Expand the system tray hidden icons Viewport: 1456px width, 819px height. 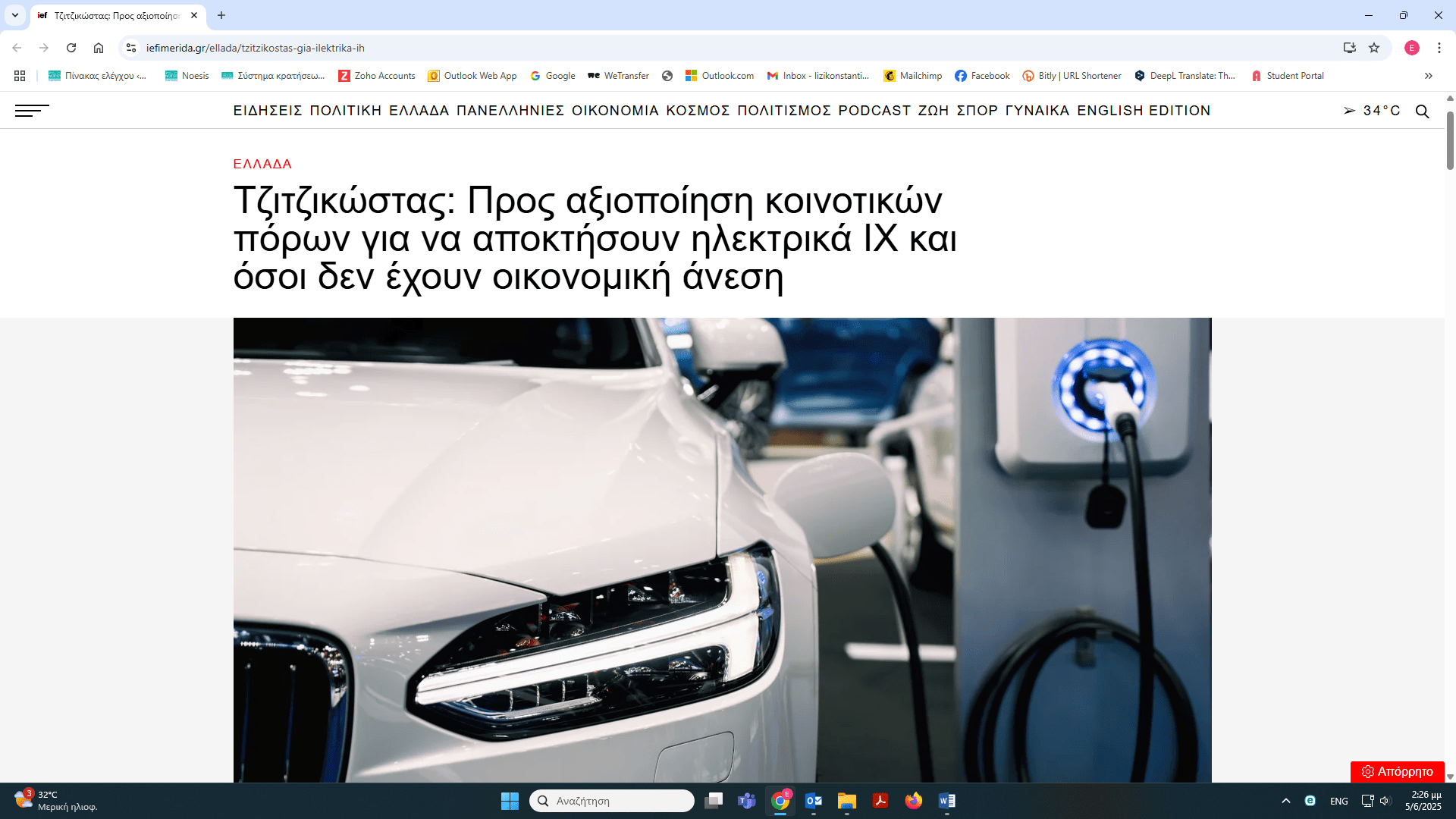pos(1285,801)
